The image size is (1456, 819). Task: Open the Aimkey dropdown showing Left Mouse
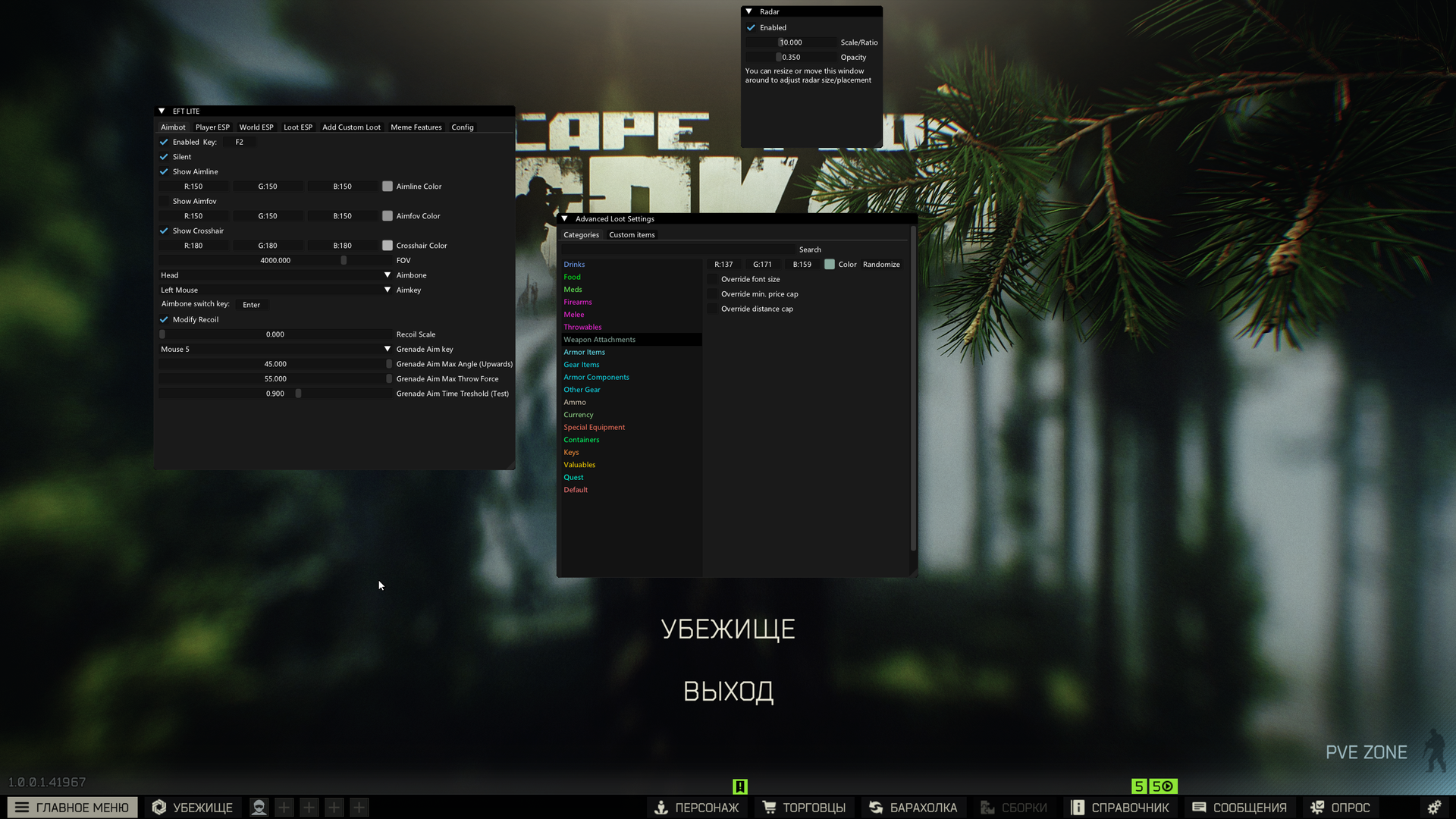[275, 290]
